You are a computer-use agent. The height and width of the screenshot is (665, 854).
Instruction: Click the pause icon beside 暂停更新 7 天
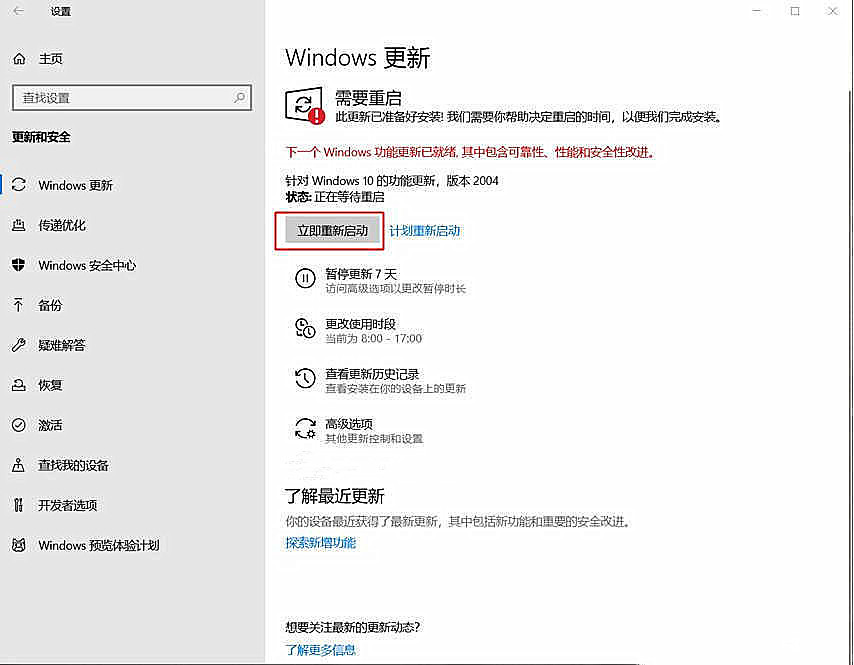[x=305, y=279]
